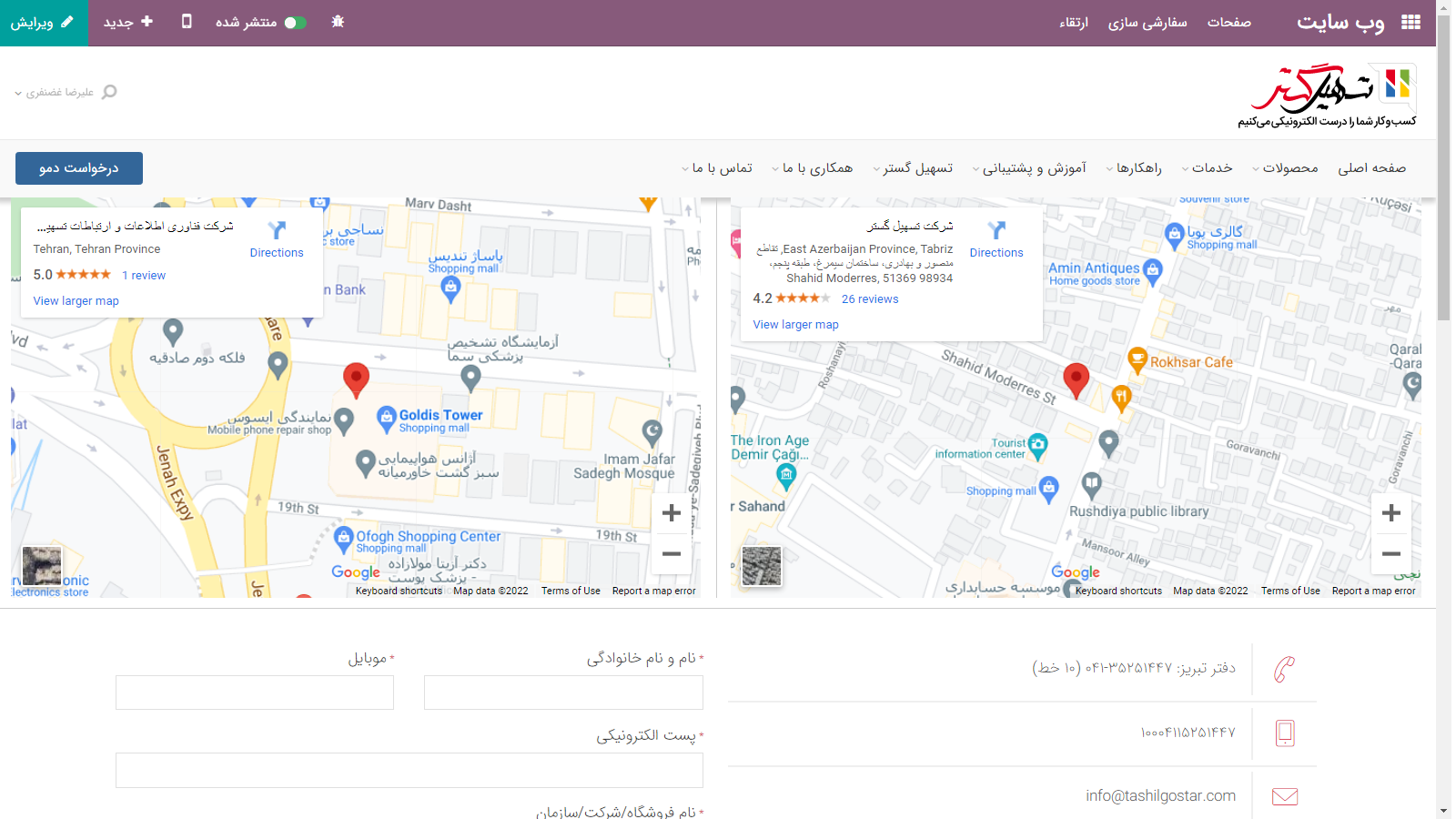Expand the محصولات menu dropdown
This screenshot has width=1456, height=819.
pos(1285,168)
